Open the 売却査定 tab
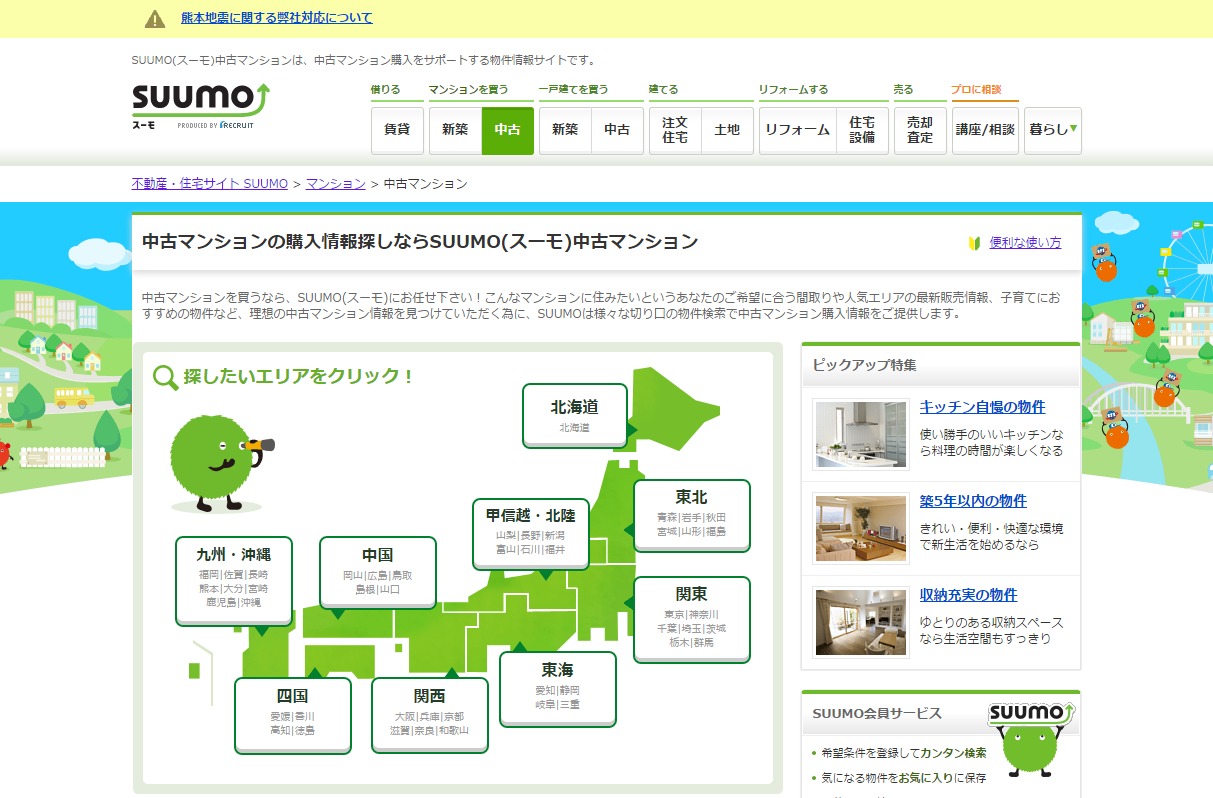 click(920, 131)
